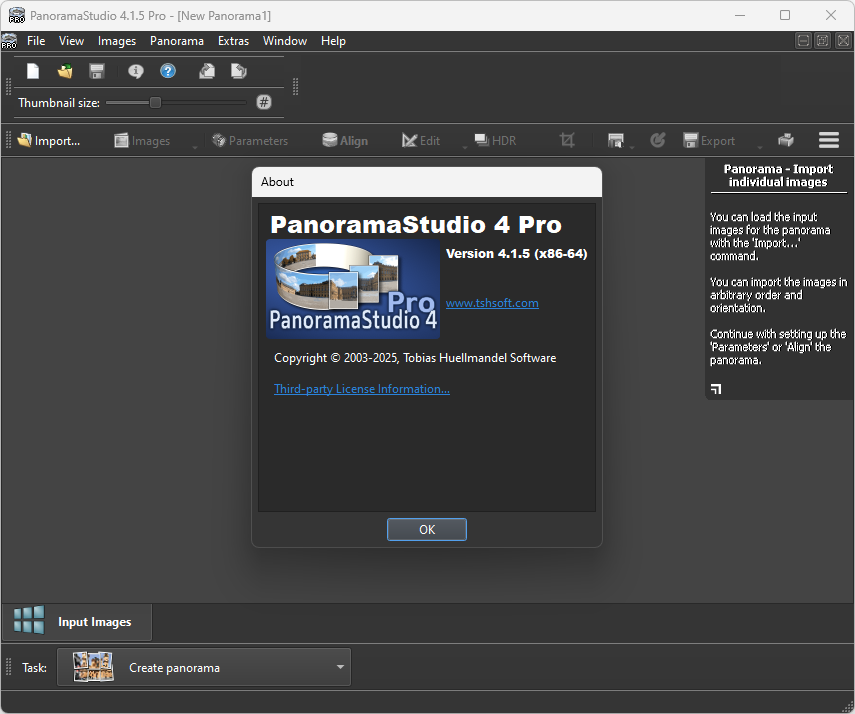
Task: Click the Copyright 2003-2025 text line
Action: 415,358
